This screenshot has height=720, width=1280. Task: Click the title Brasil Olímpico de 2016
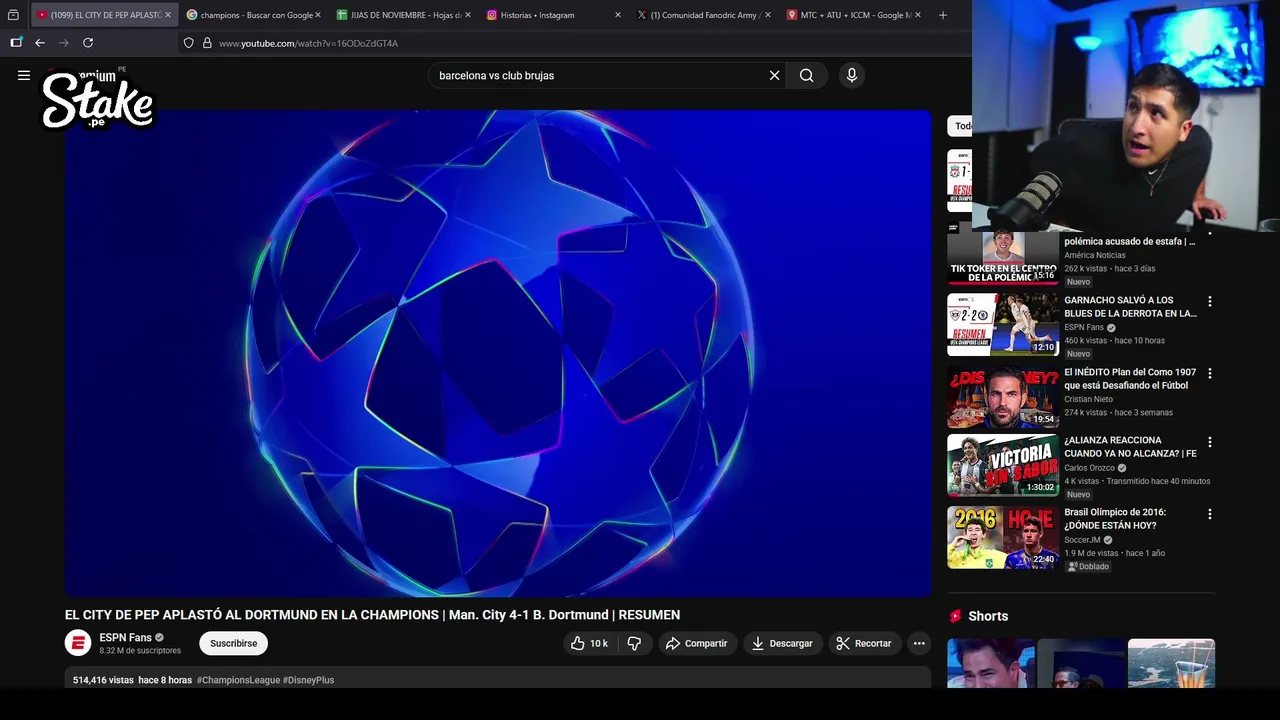[x=1115, y=519]
